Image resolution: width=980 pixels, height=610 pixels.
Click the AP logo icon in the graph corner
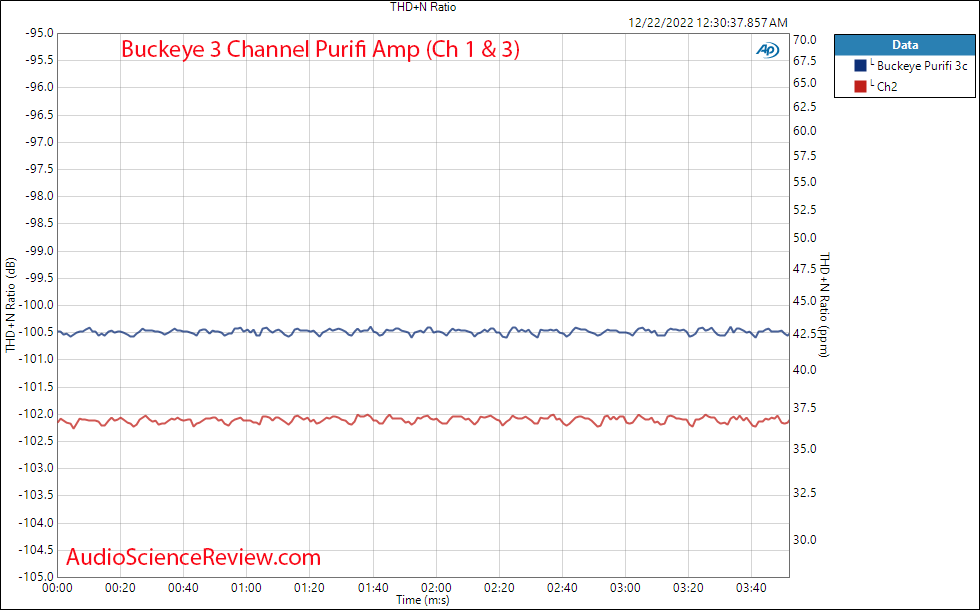[768, 50]
